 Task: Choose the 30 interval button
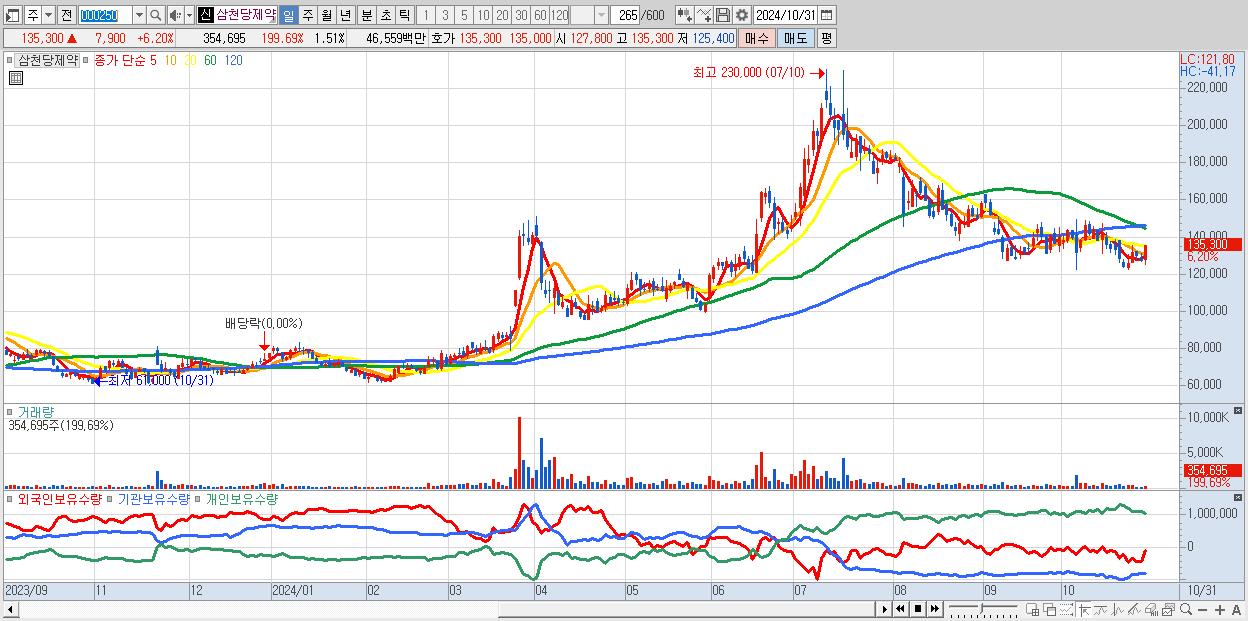pyautogui.click(x=521, y=15)
